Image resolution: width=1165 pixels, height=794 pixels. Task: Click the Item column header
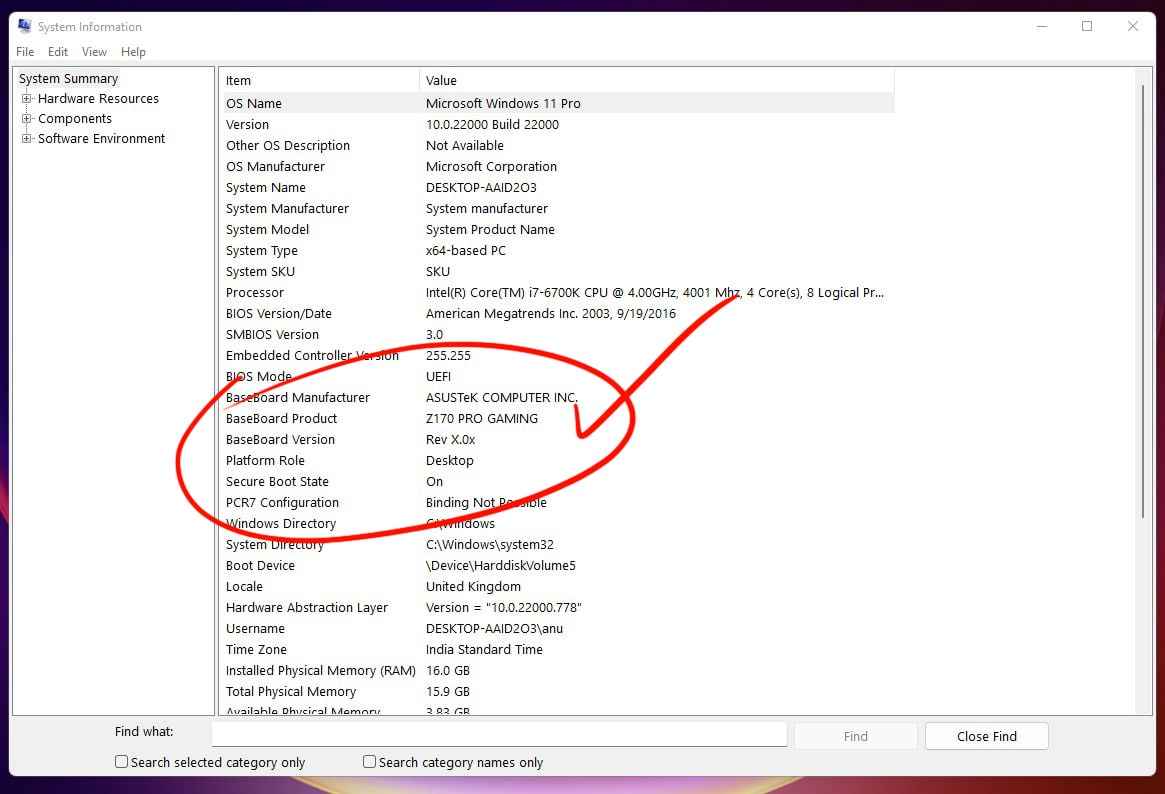(319, 80)
